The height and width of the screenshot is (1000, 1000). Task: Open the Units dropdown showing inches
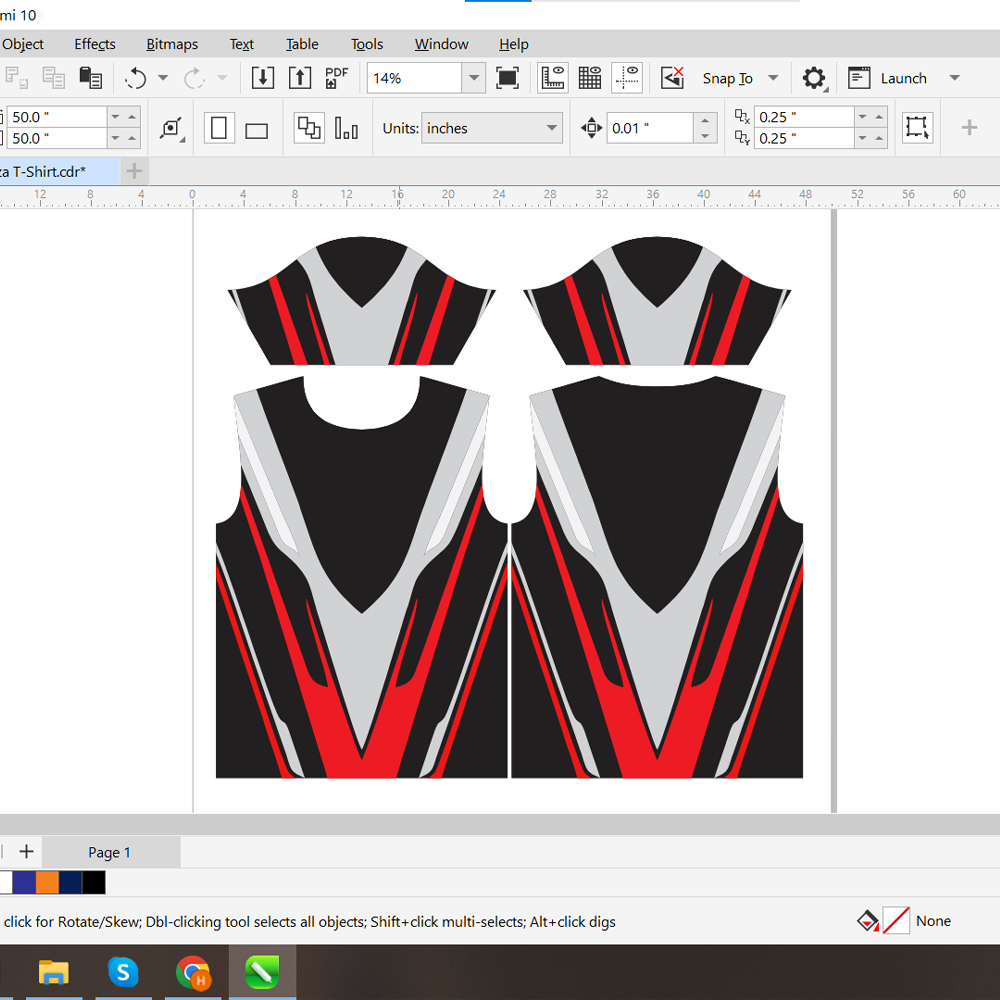pyautogui.click(x=492, y=128)
